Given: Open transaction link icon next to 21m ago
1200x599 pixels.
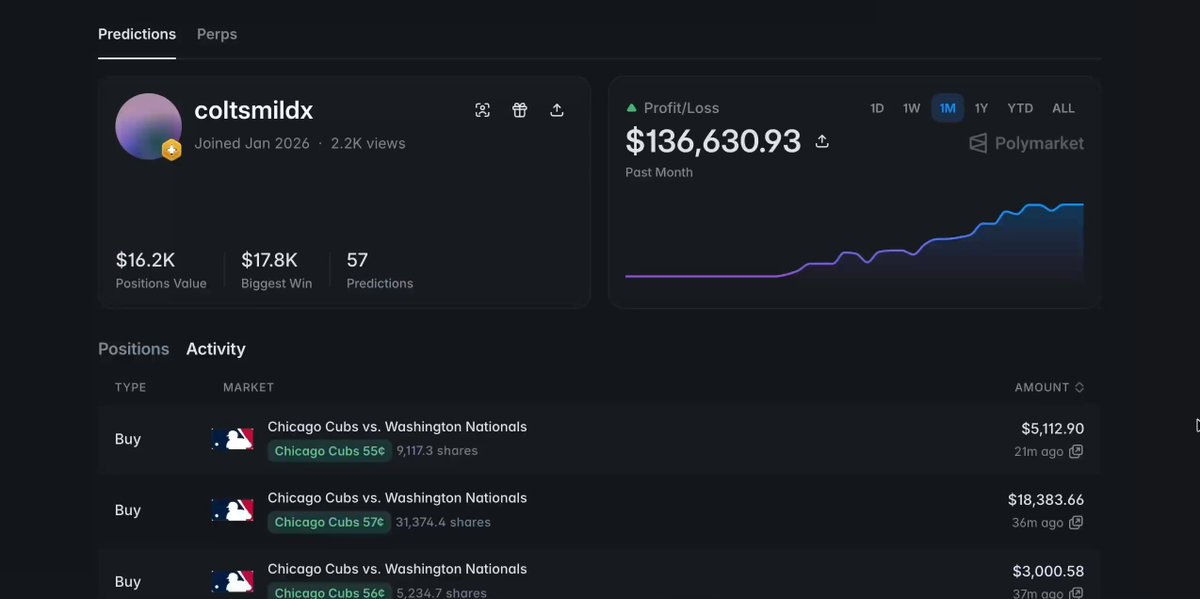Looking at the screenshot, I should tap(1076, 452).
